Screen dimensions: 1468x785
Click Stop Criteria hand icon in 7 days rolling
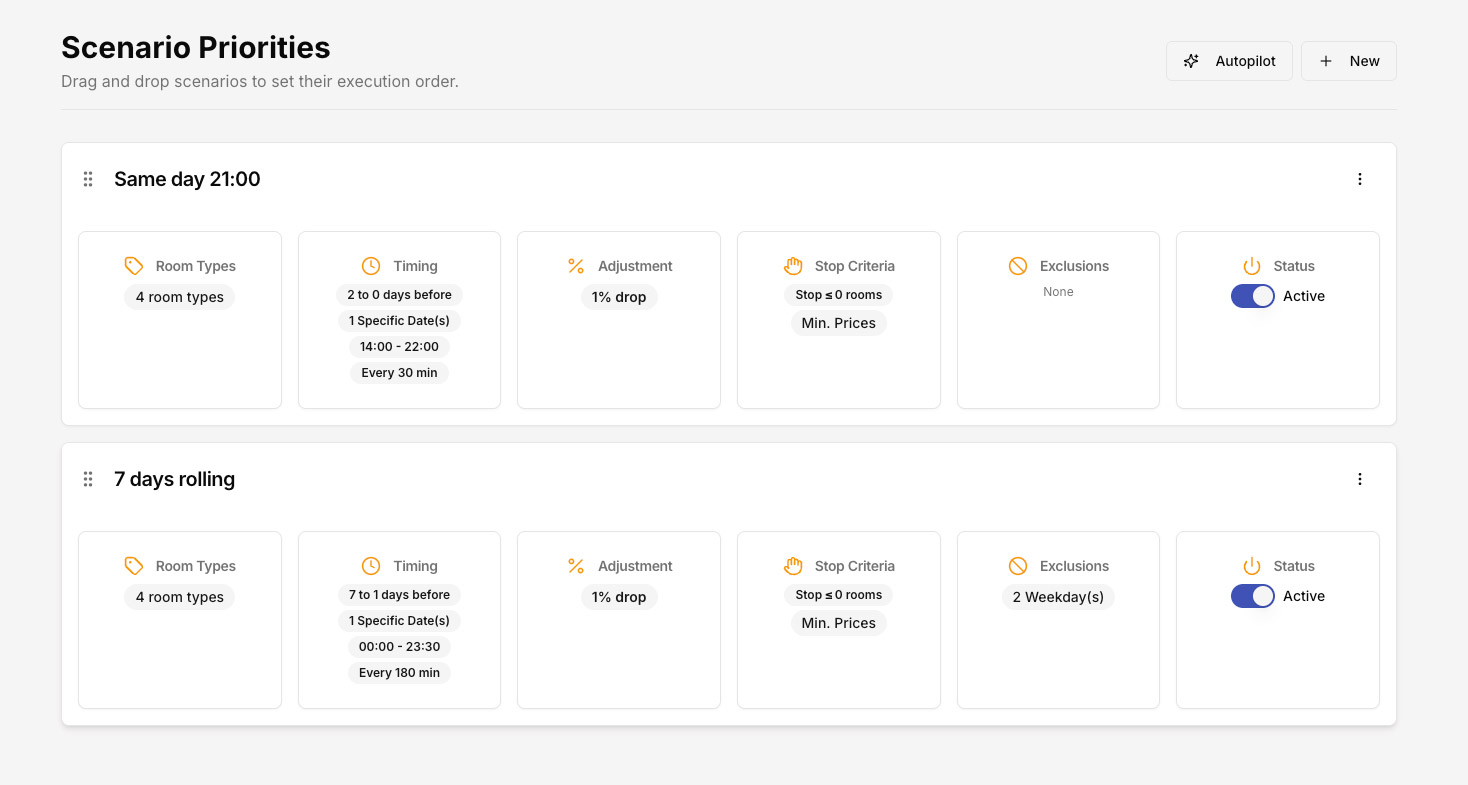click(x=793, y=566)
